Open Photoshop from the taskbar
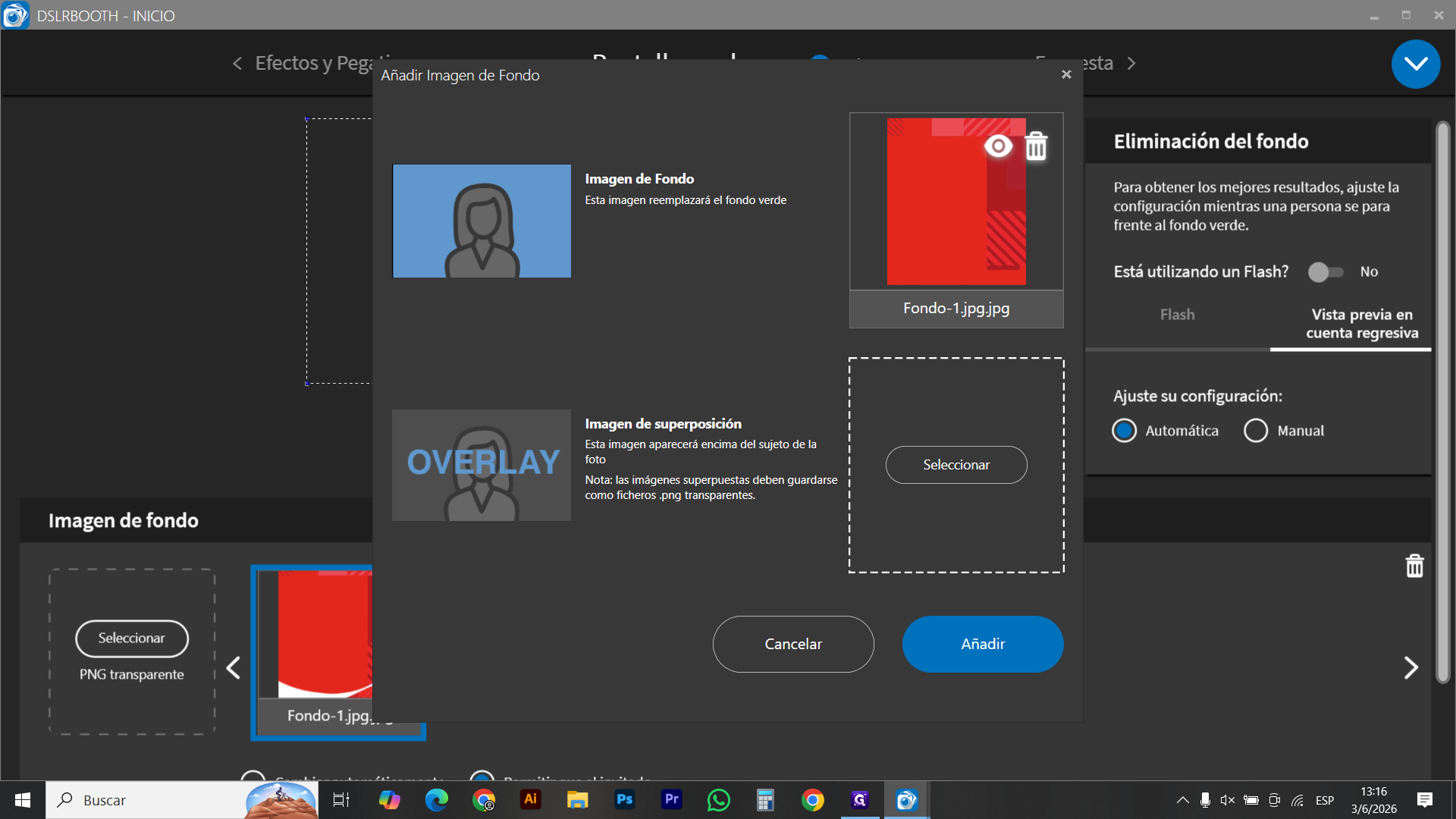The image size is (1456, 819). [625, 799]
